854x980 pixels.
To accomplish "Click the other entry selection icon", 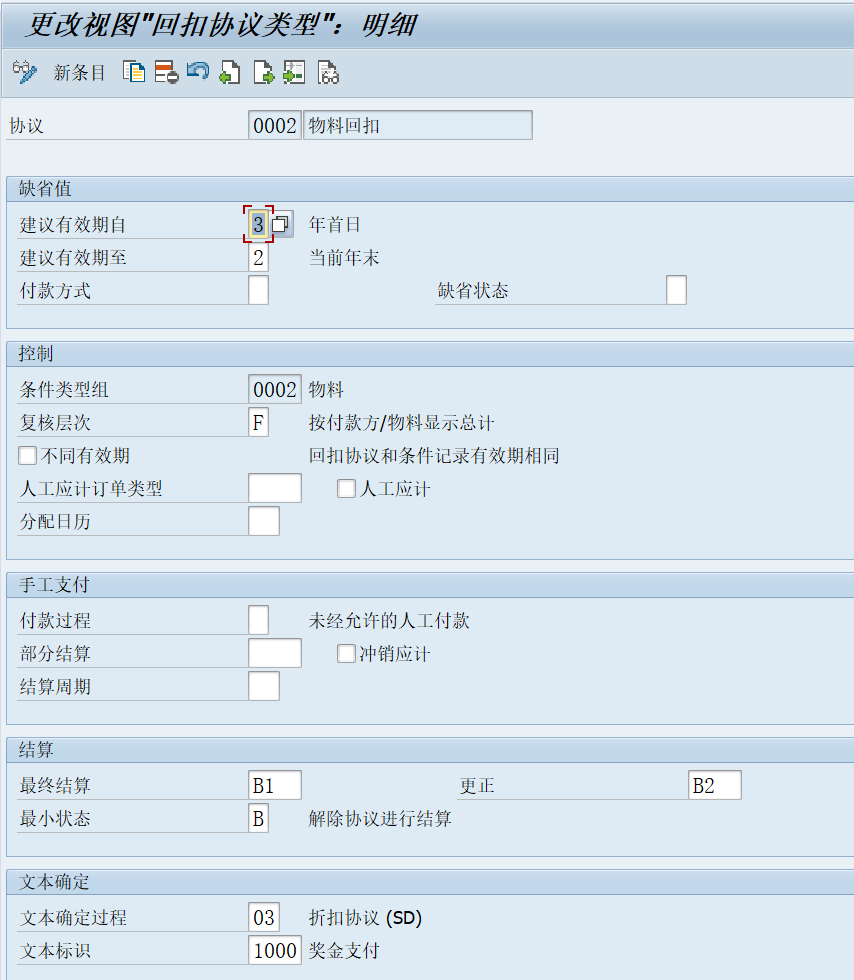I will [x=294, y=72].
